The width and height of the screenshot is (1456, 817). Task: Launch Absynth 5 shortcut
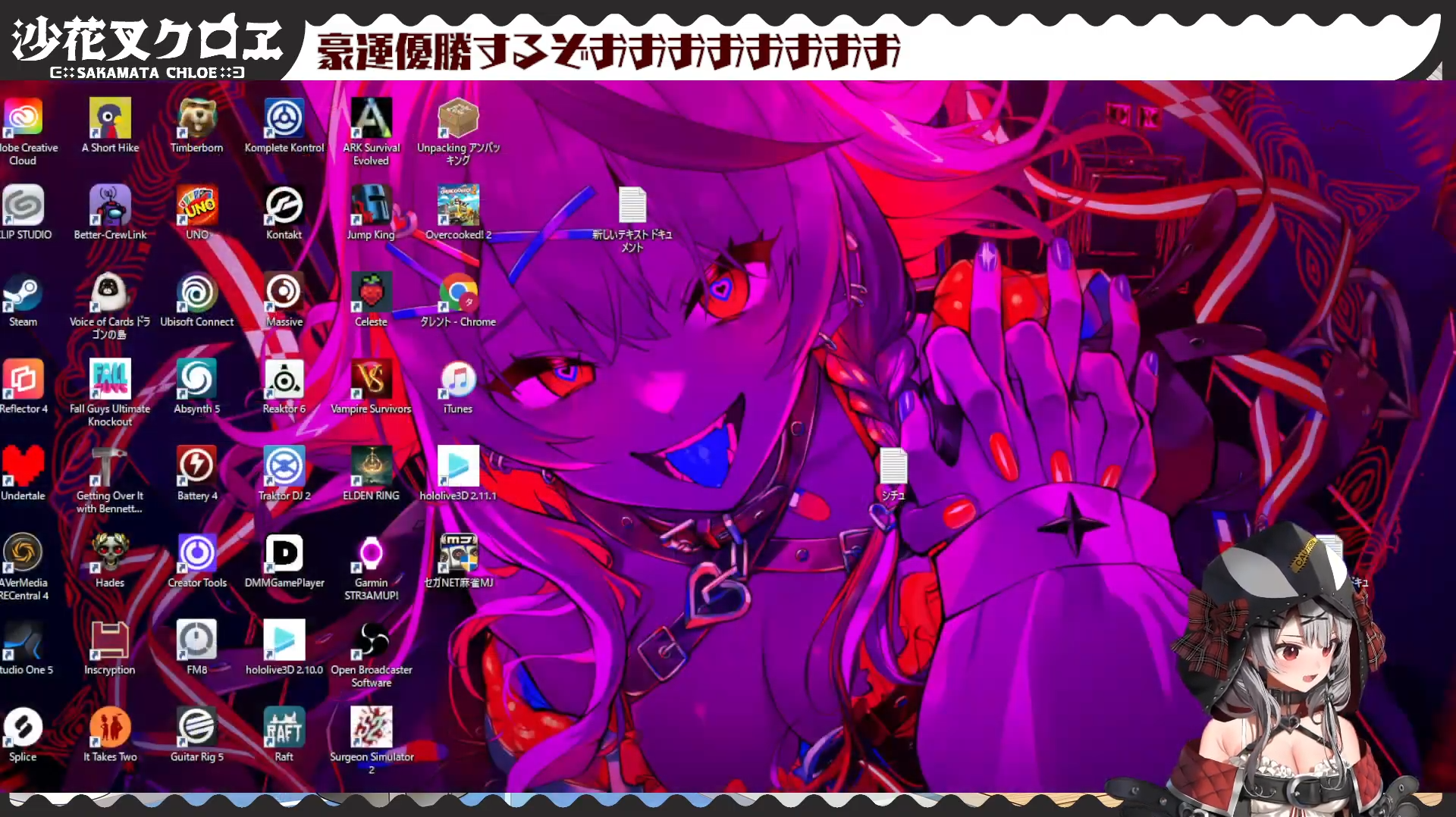point(197,379)
